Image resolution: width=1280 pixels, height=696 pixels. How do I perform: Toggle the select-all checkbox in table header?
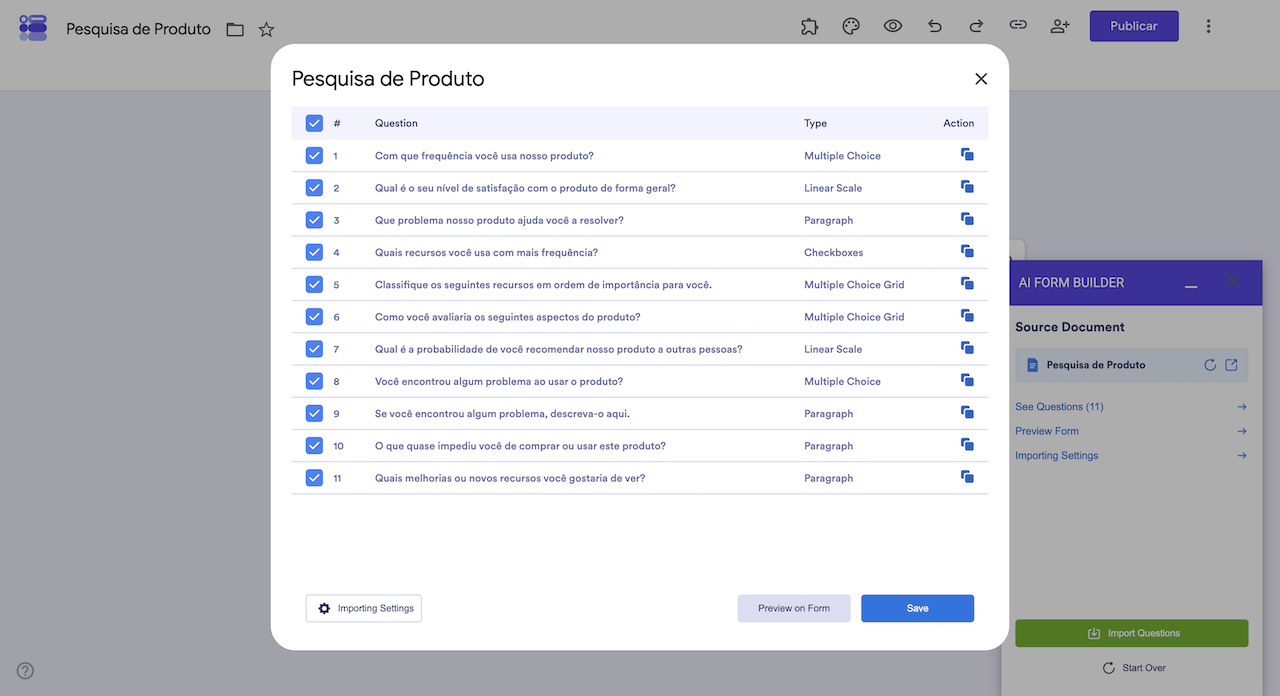314,123
